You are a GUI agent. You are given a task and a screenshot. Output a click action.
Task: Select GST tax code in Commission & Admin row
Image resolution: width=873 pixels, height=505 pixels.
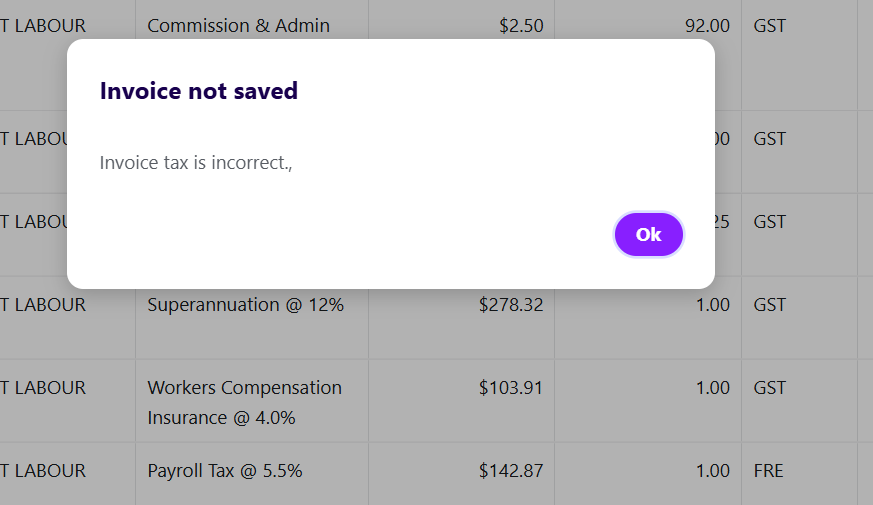pyautogui.click(x=770, y=26)
